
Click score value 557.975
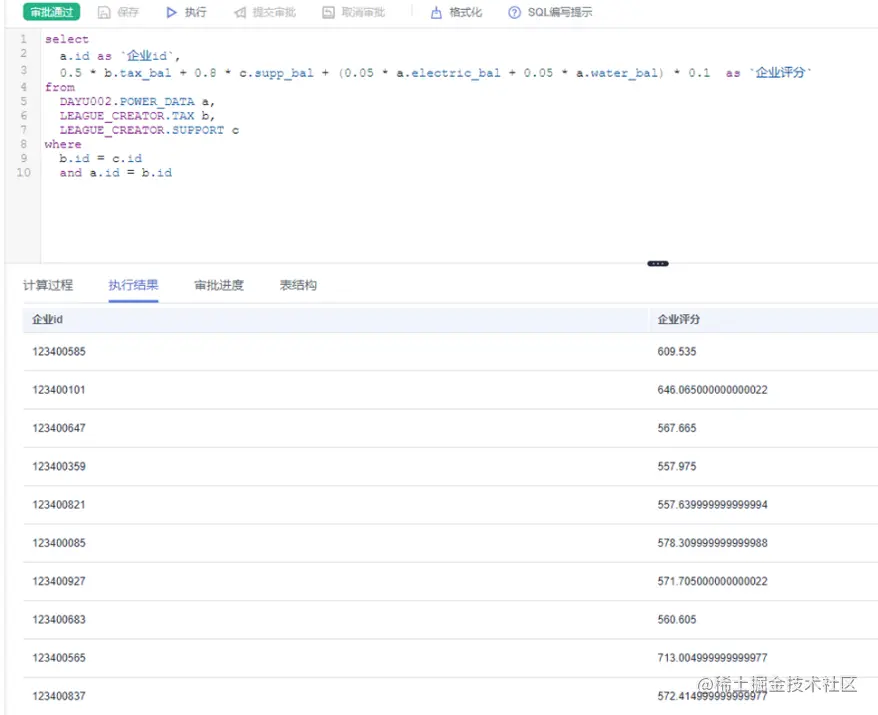click(677, 466)
